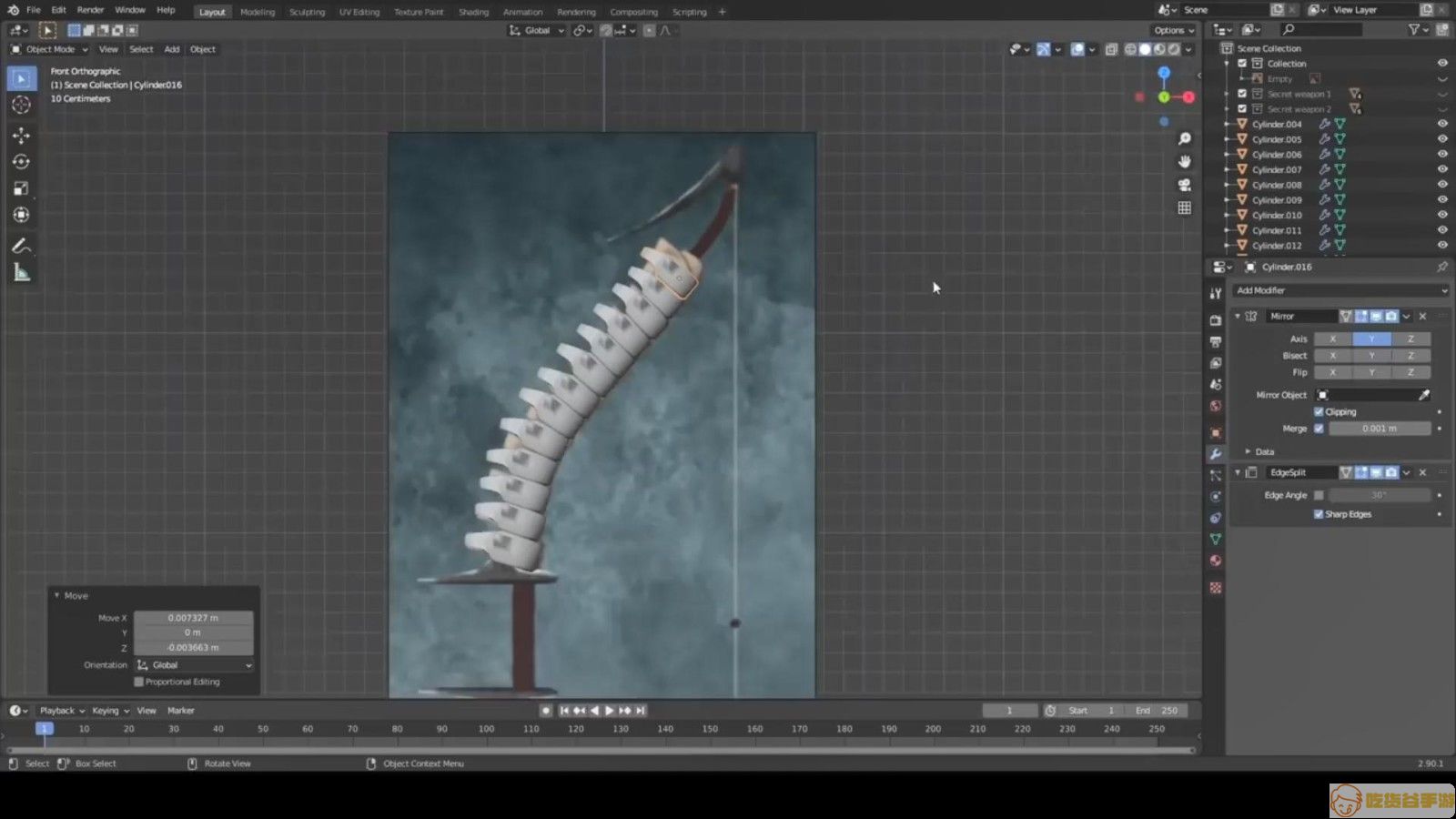Toggle camera view icon

tap(1184, 185)
